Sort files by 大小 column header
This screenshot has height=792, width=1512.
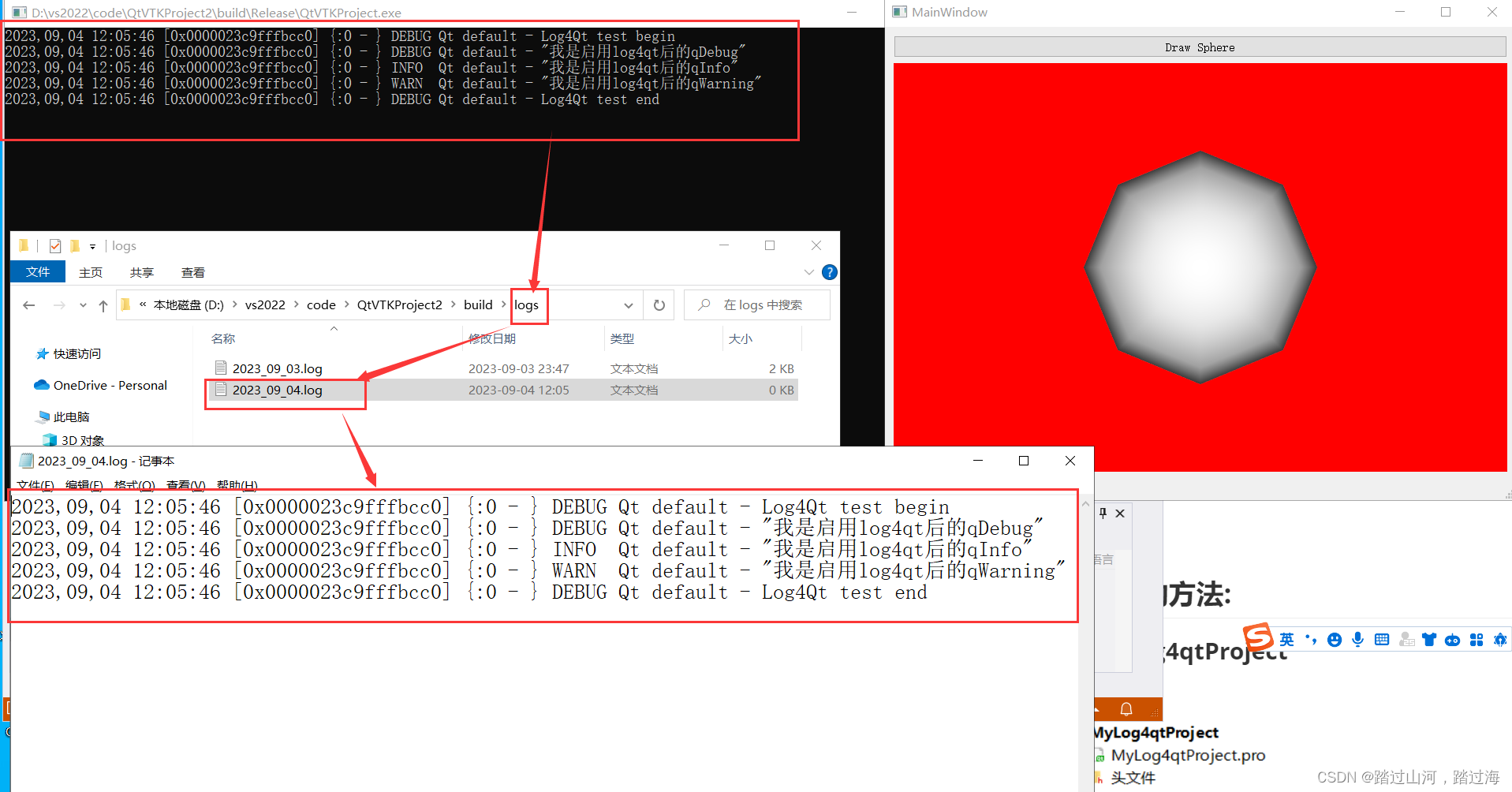(x=741, y=338)
